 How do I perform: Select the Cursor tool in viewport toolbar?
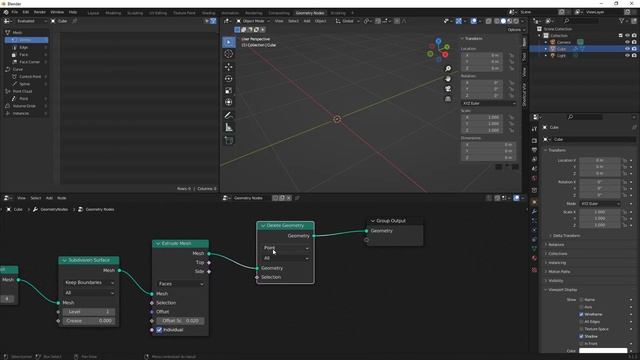[229, 54]
